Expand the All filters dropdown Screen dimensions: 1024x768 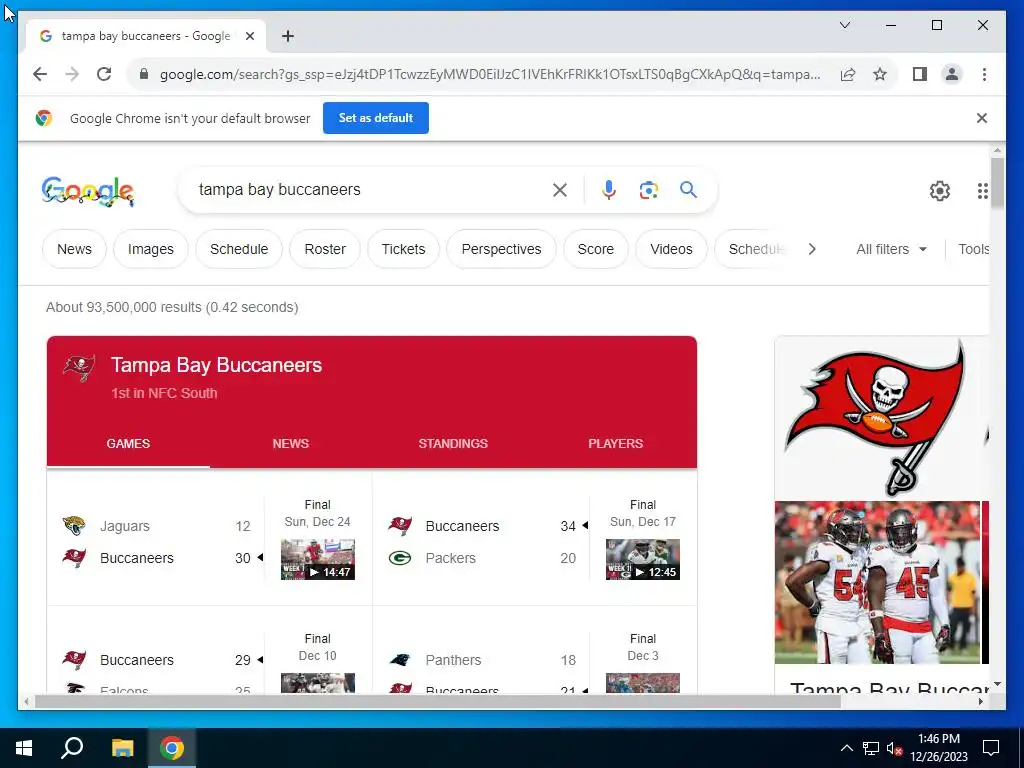(891, 249)
